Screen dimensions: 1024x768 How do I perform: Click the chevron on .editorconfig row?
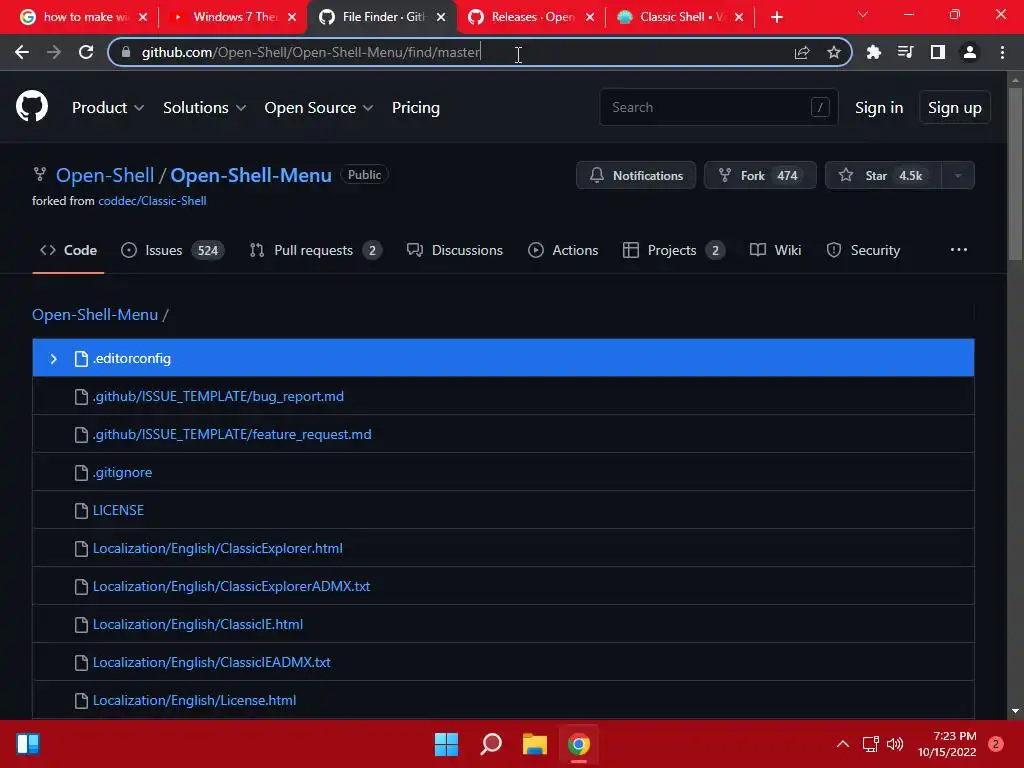(x=54, y=359)
